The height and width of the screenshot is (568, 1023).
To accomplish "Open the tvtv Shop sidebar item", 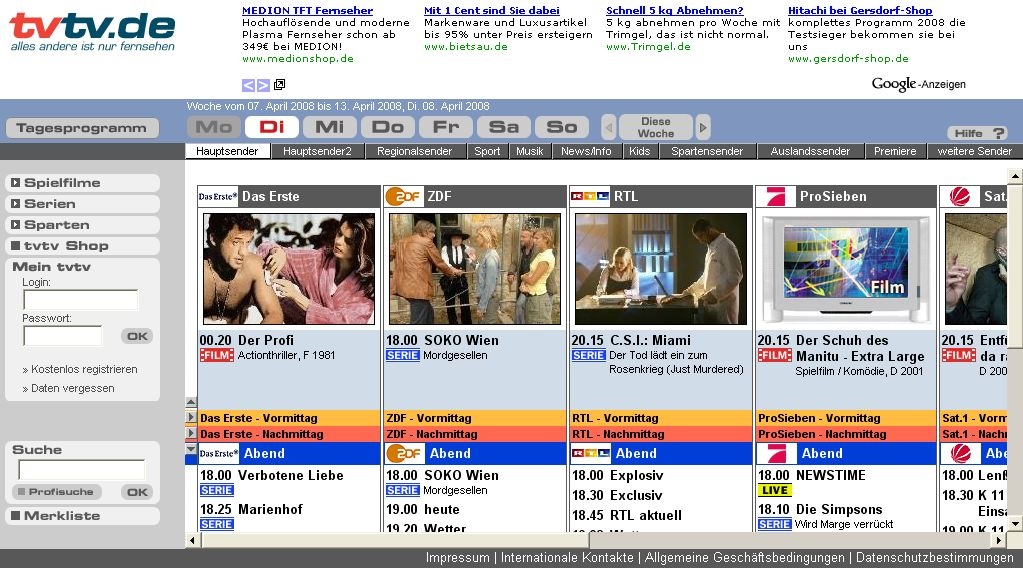I will pyautogui.click(x=82, y=245).
